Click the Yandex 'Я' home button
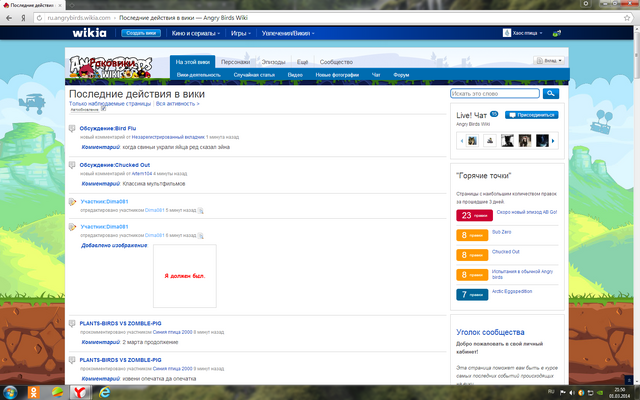The height and width of the screenshot is (400, 640). (x=23, y=18)
